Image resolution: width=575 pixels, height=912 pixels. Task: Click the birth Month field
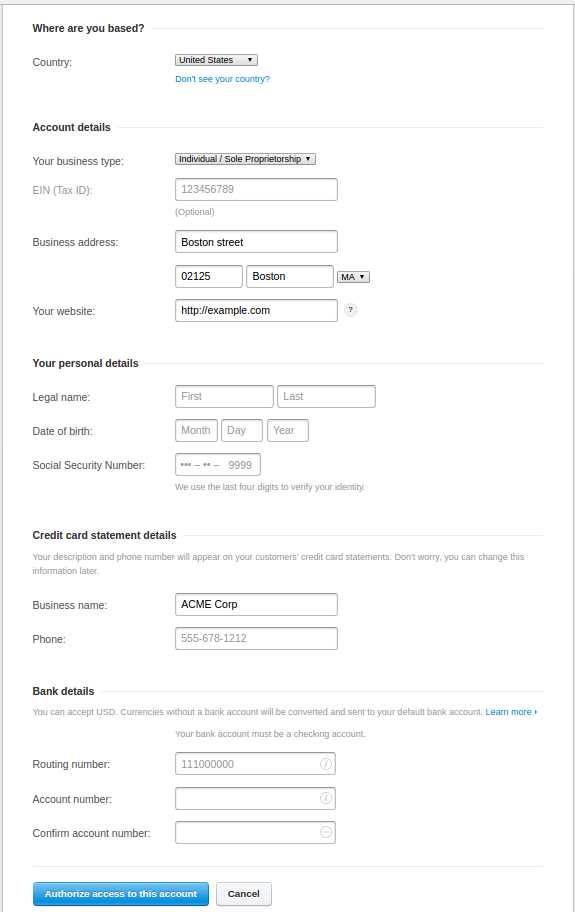197,430
